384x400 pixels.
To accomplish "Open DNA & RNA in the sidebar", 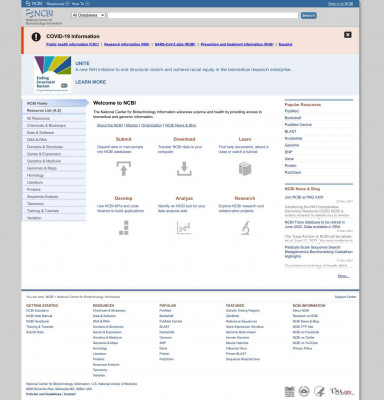I will coord(53,140).
